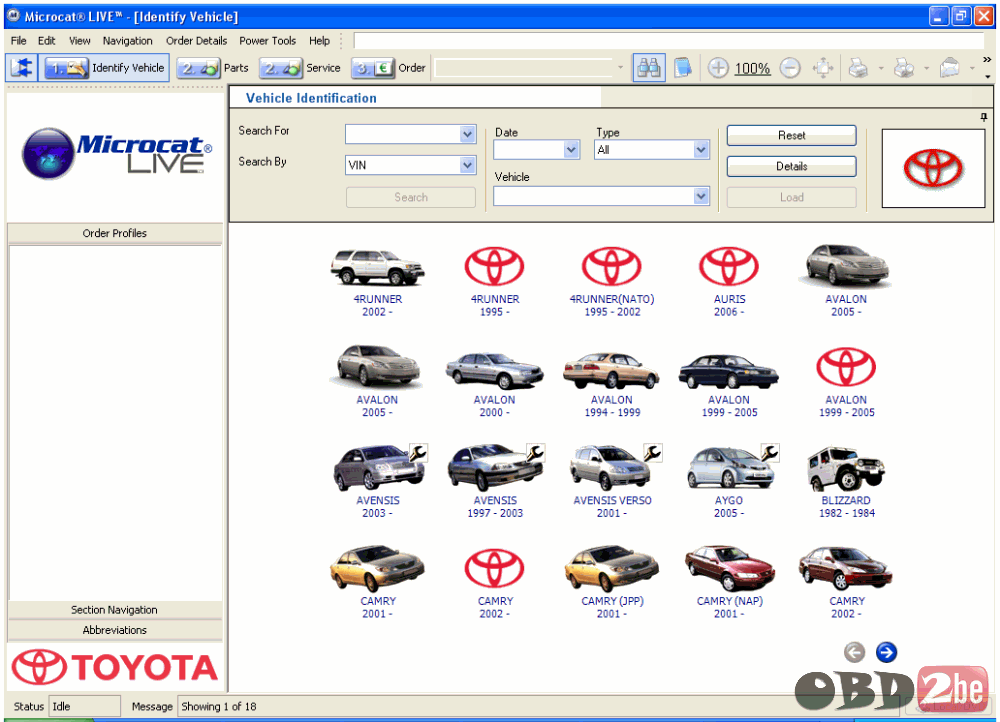Click the Reset button
This screenshot has height=722, width=1000.
791,135
